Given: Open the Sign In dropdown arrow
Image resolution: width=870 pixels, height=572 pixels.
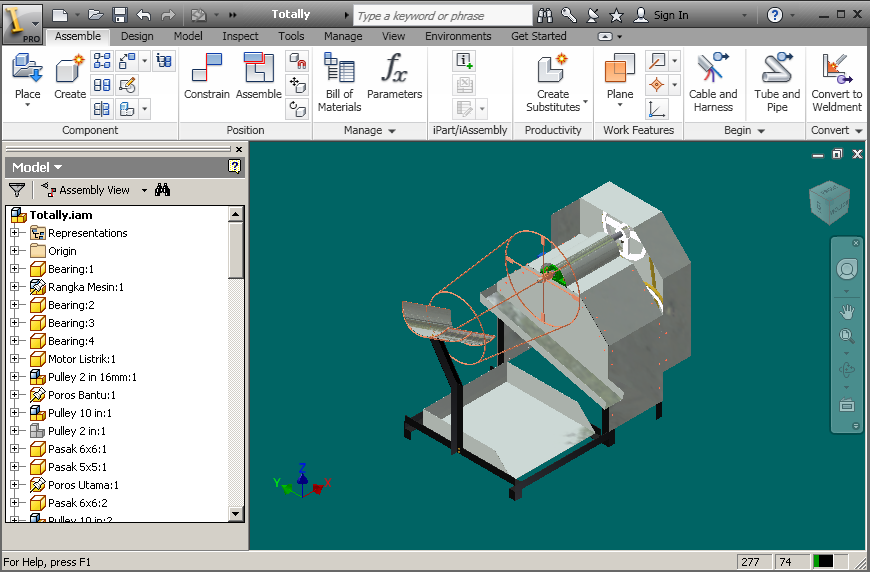Looking at the screenshot, I should click(x=745, y=16).
